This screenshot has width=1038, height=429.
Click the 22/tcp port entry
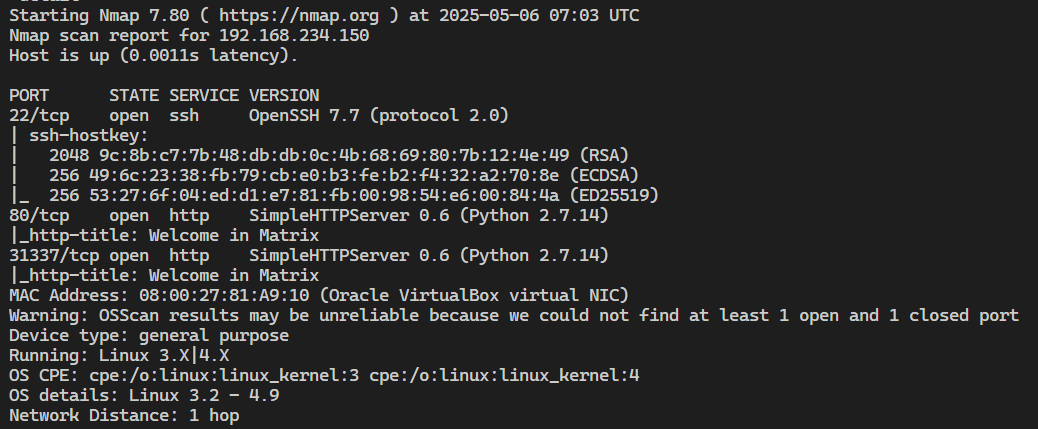click(39, 115)
